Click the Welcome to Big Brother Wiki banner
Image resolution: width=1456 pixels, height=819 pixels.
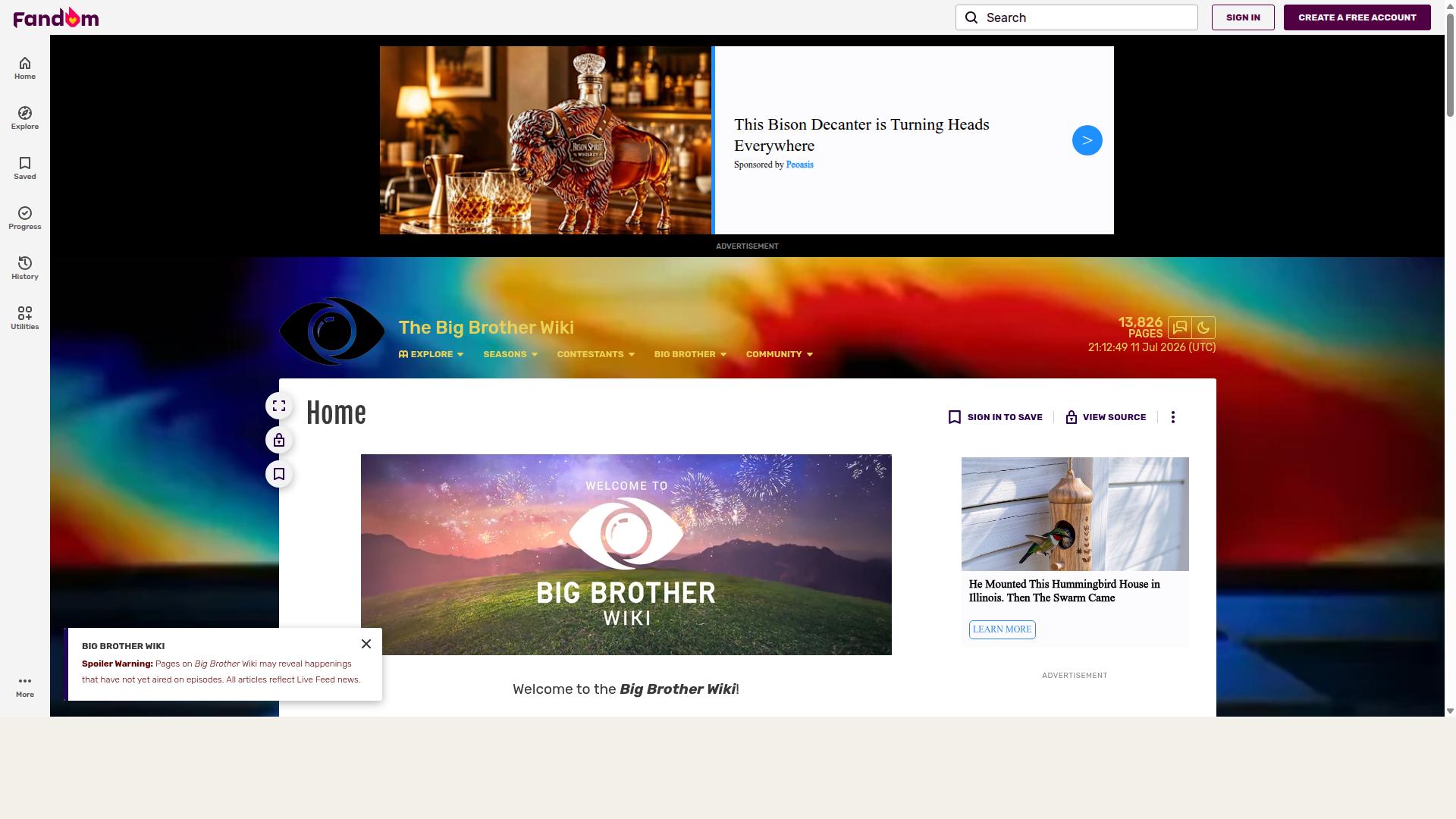click(626, 554)
